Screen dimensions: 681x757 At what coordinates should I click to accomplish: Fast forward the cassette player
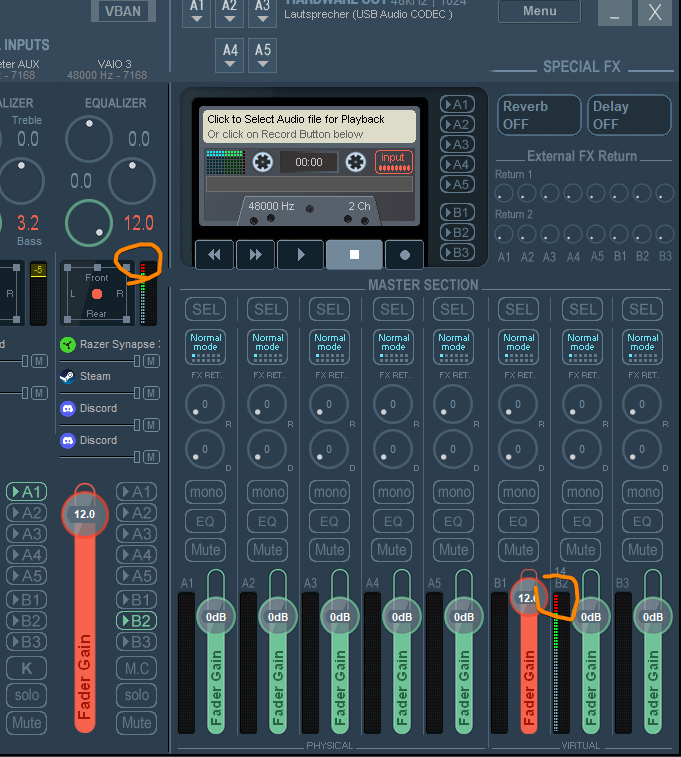(x=256, y=255)
